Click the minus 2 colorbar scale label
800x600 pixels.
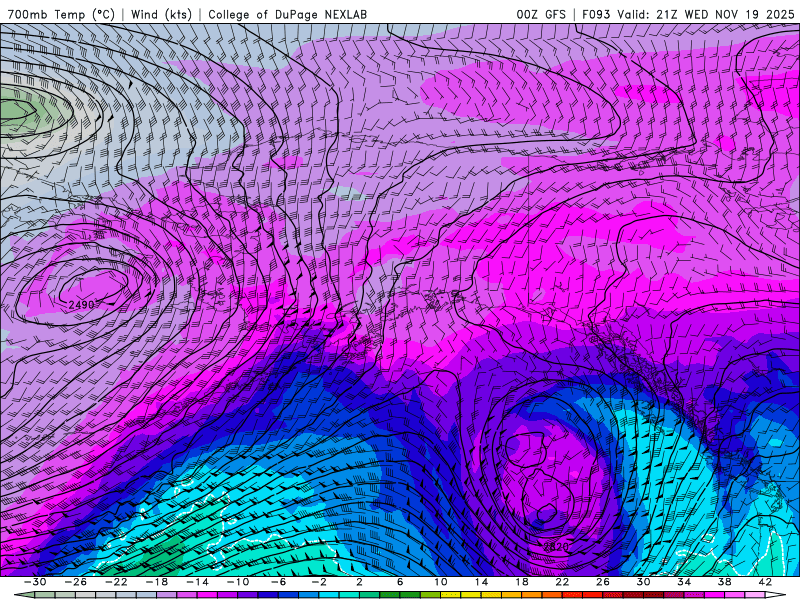click(x=319, y=582)
